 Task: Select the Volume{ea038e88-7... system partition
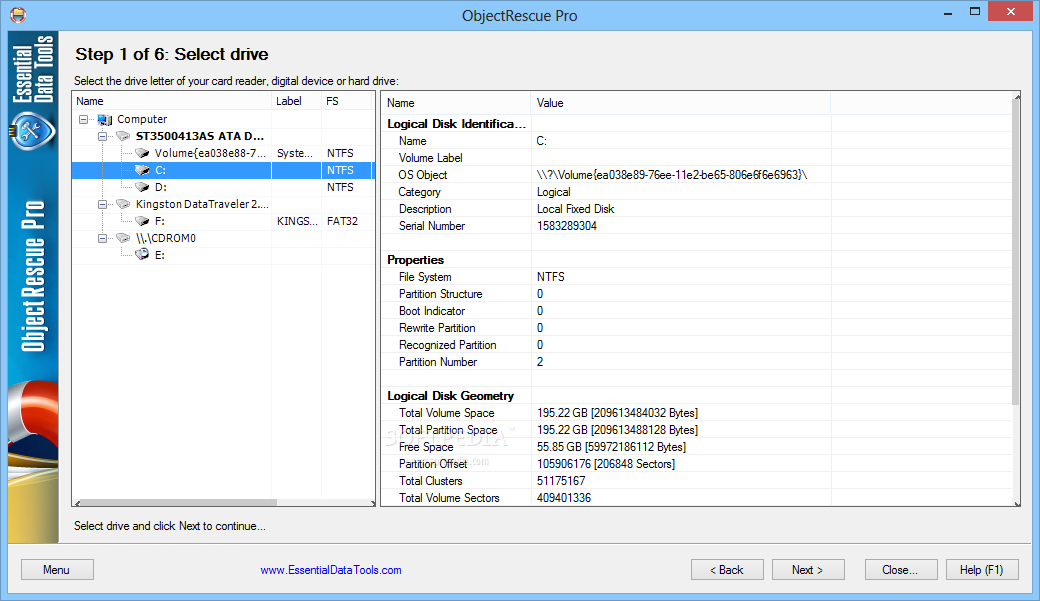pyautogui.click(x=210, y=153)
